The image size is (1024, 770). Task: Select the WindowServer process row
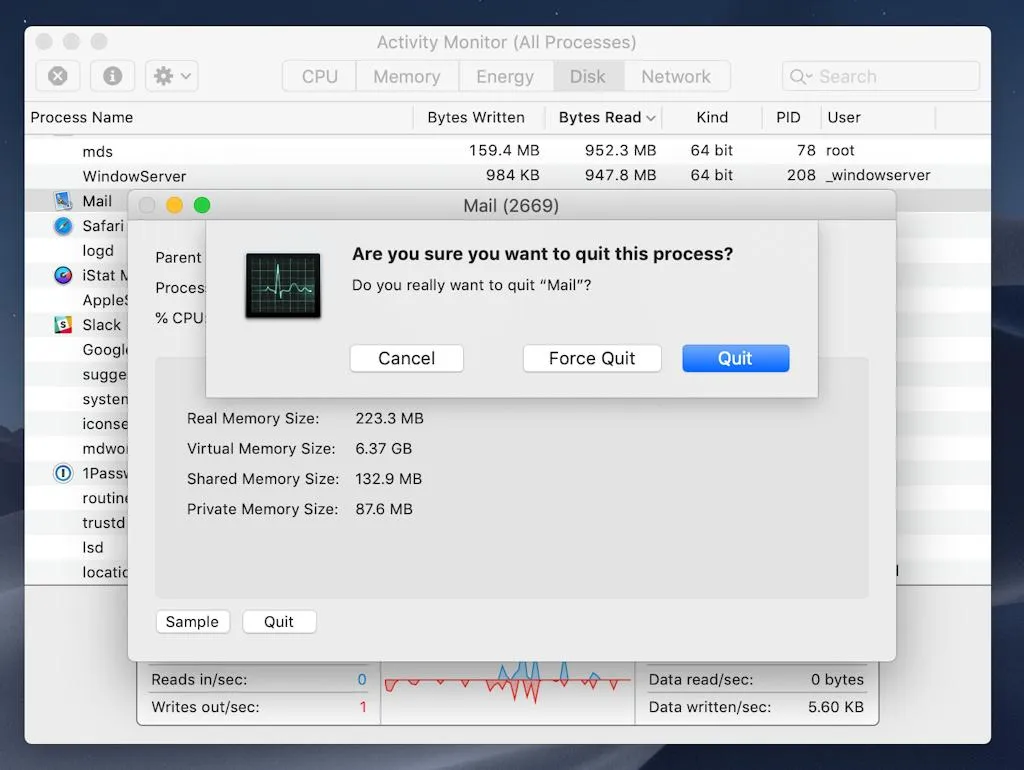pyautogui.click(x=507, y=176)
